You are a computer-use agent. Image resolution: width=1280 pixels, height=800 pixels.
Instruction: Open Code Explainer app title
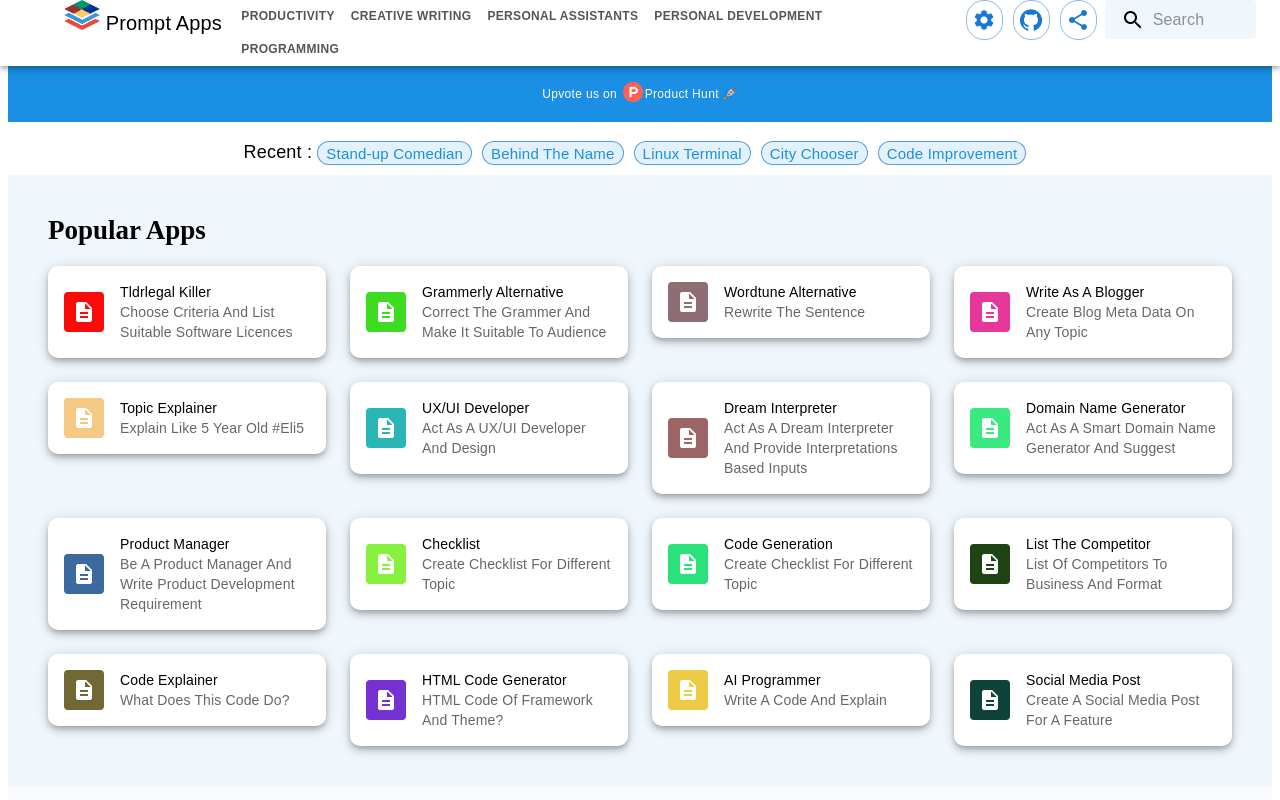(x=169, y=680)
